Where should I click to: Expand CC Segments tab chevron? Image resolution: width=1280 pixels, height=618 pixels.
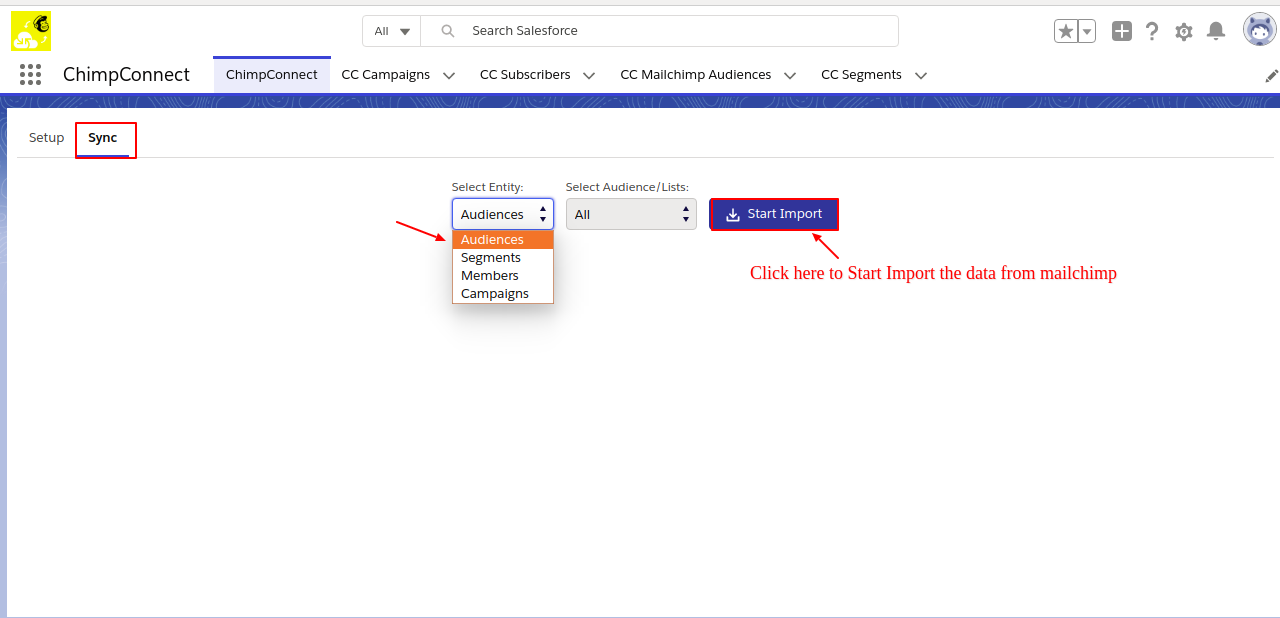tap(921, 75)
